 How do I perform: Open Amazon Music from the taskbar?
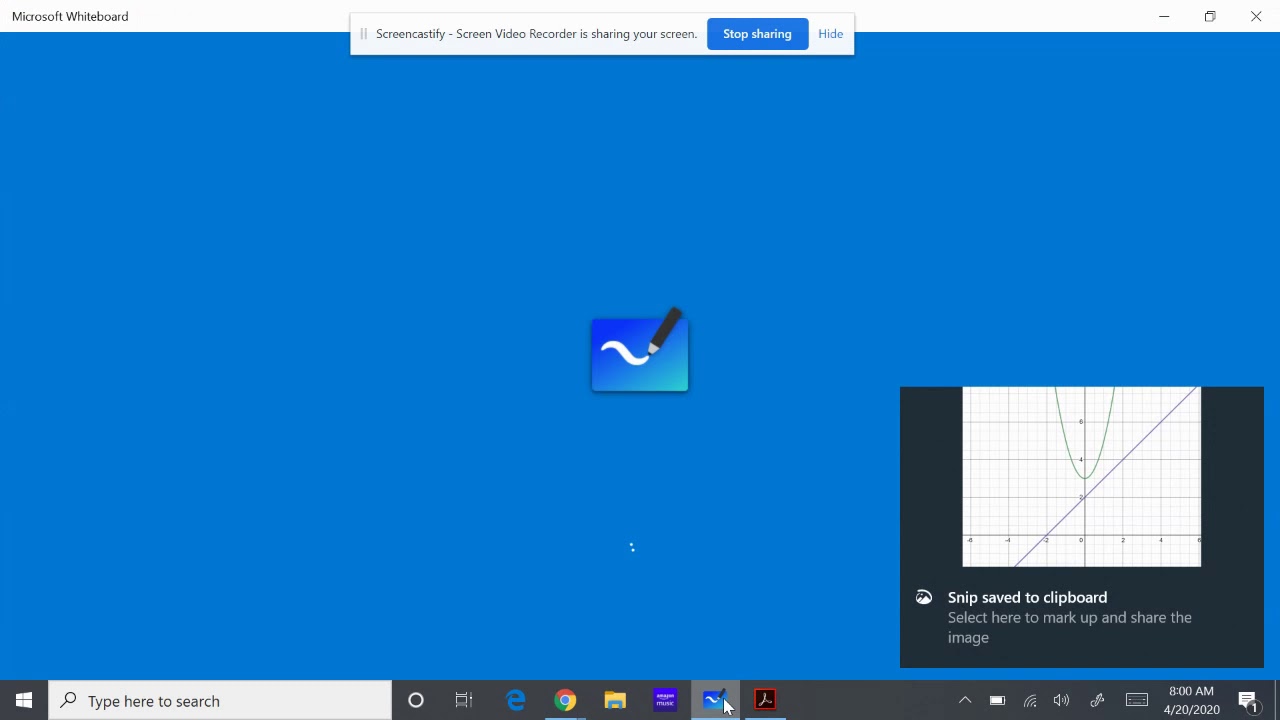(665, 700)
